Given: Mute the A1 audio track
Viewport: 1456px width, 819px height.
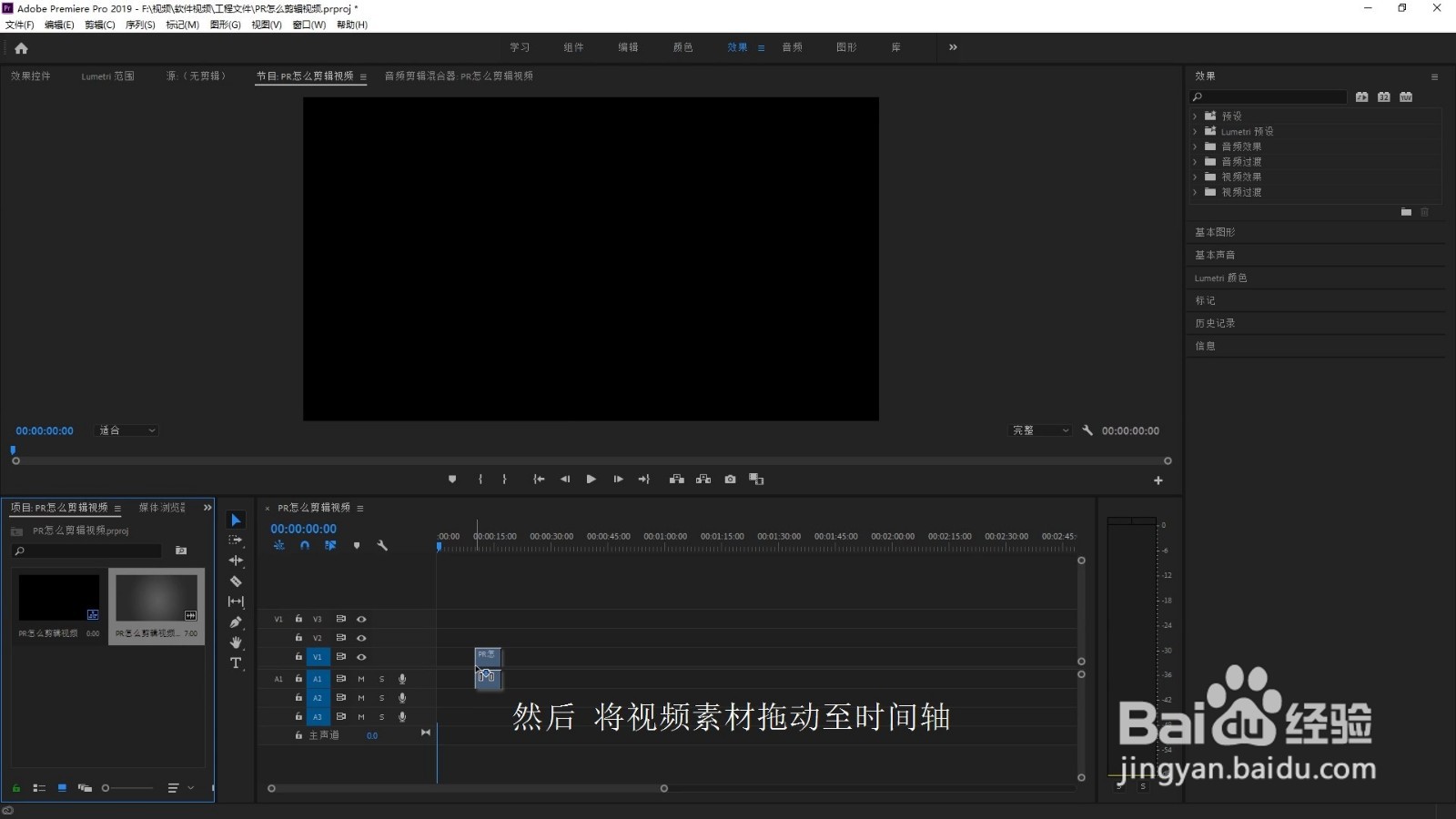Looking at the screenshot, I should pos(360,678).
